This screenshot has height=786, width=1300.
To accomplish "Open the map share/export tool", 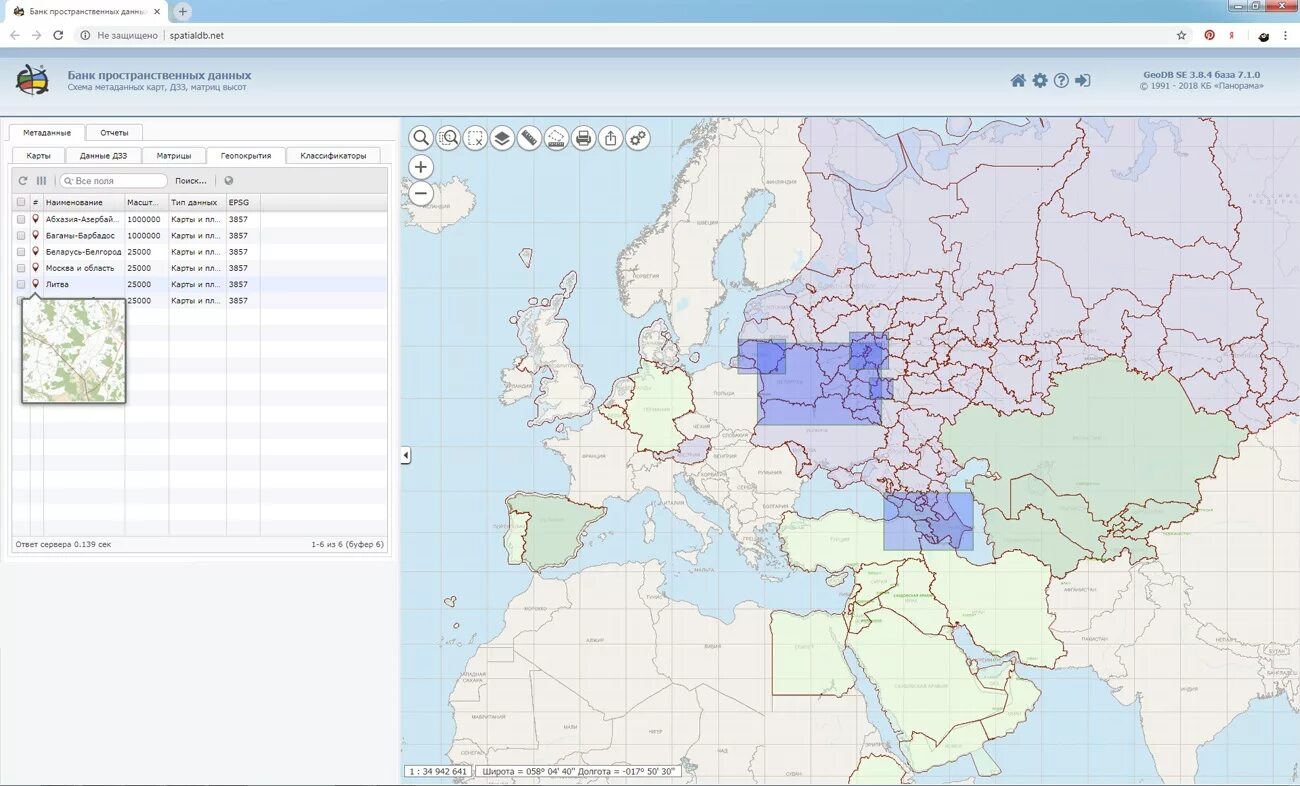I will [610, 138].
